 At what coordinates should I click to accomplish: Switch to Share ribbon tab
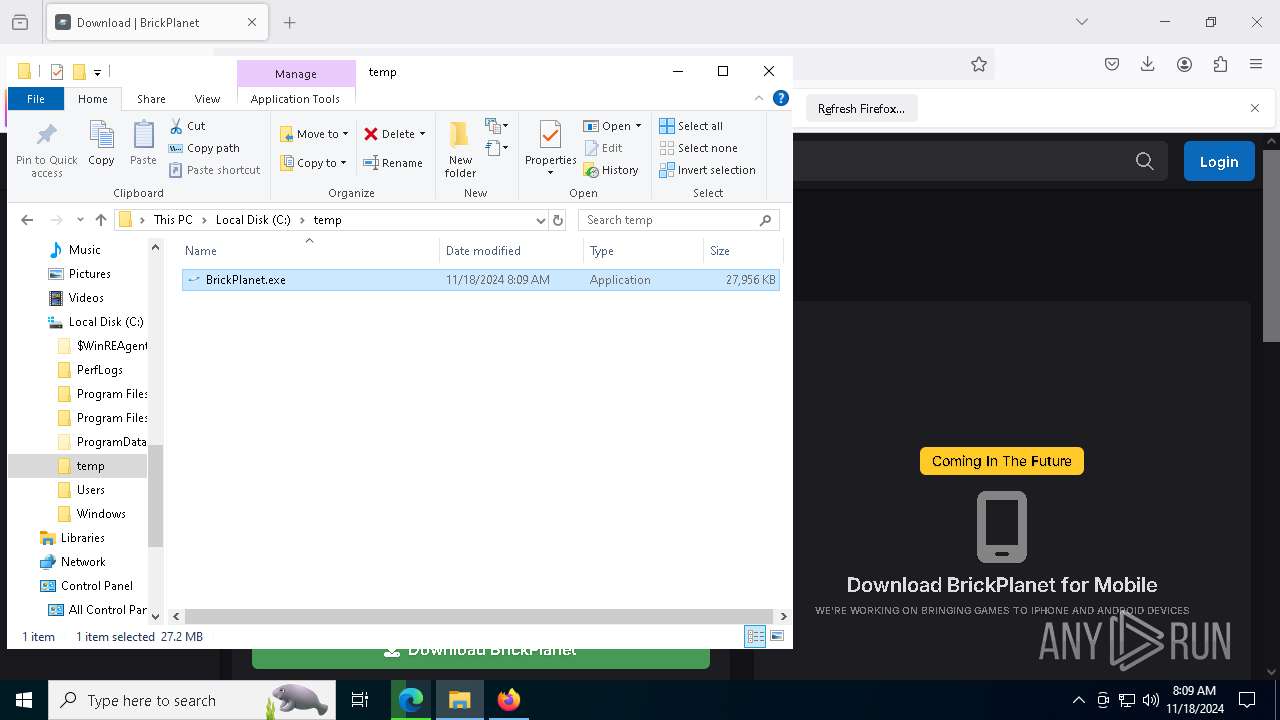[x=151, y=99]
